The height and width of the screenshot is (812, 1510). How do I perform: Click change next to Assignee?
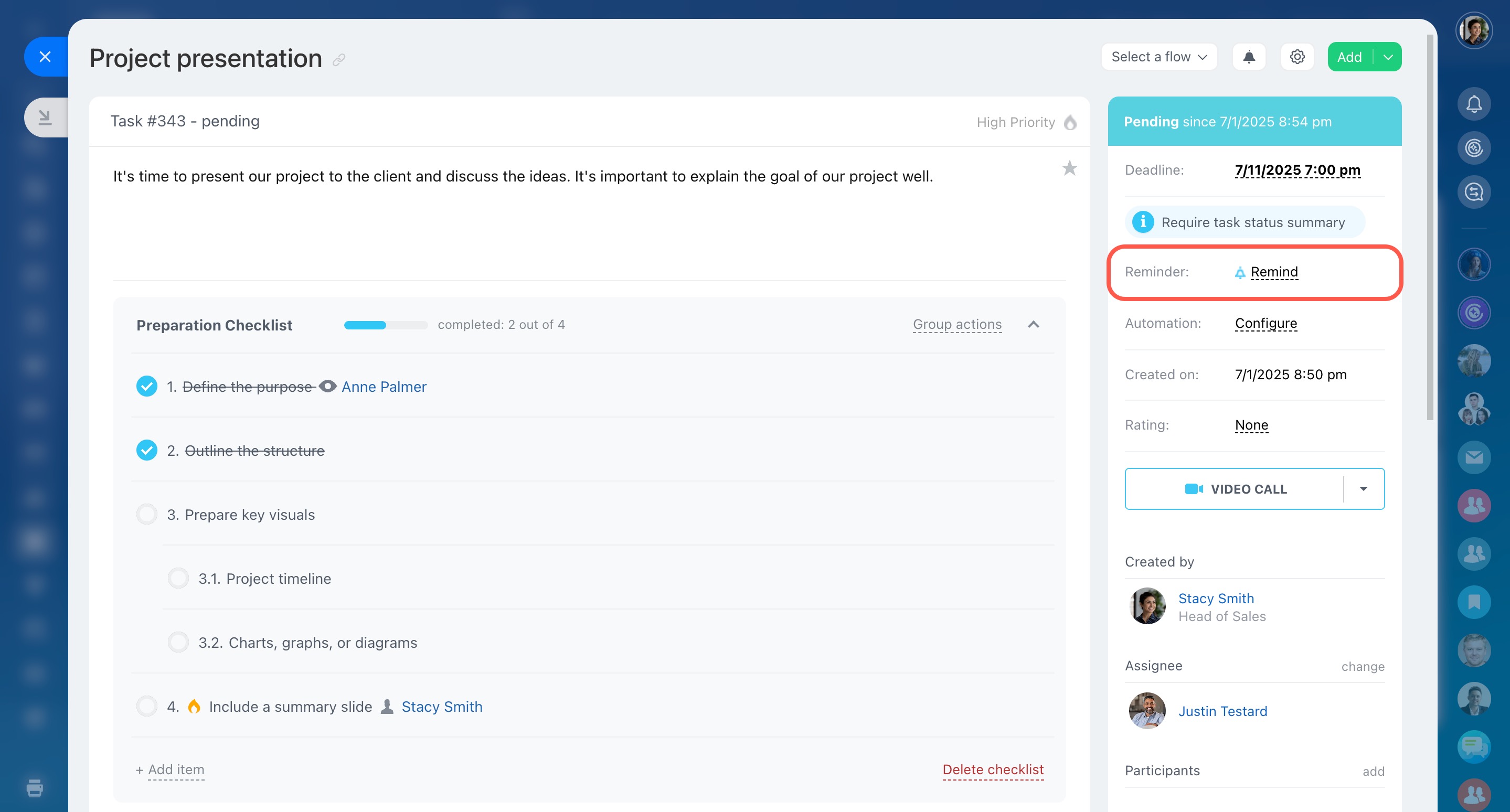click(1363, 666)
